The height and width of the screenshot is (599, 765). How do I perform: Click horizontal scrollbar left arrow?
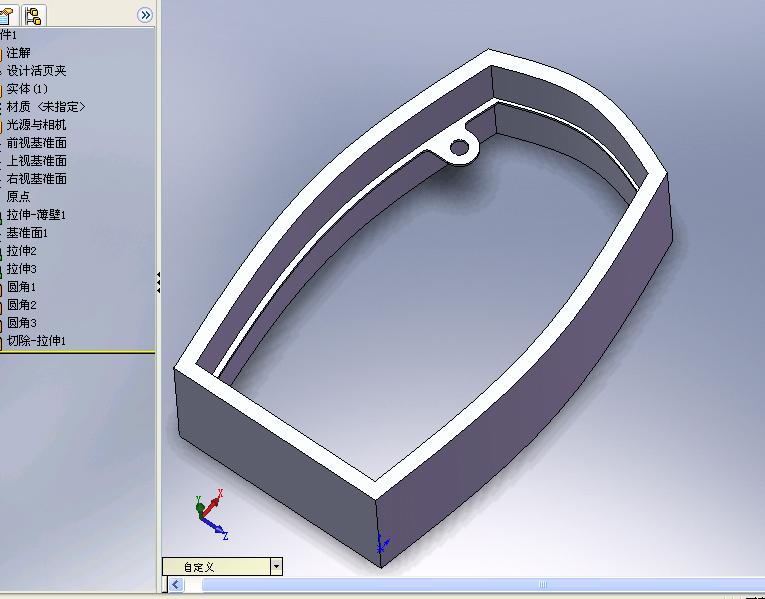click(x=176, y=584)
